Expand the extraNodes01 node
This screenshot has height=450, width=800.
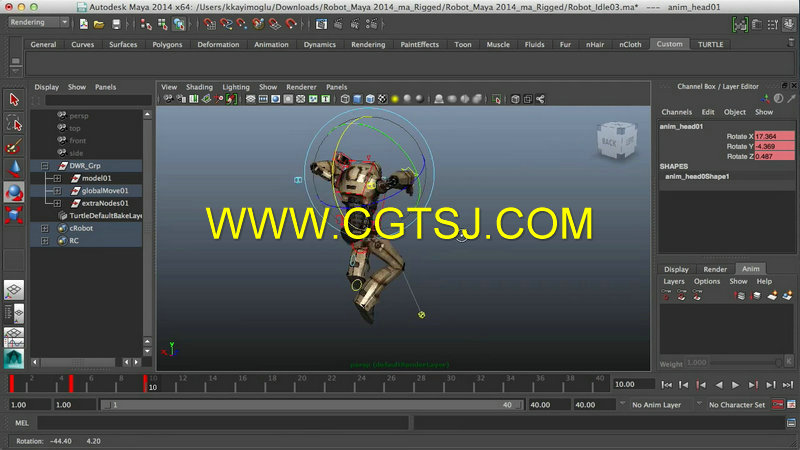(57, 203)
